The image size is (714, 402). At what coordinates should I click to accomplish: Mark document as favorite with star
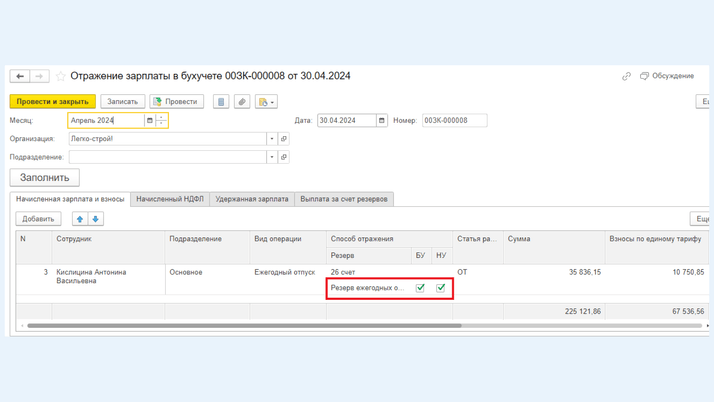point(61,76)
